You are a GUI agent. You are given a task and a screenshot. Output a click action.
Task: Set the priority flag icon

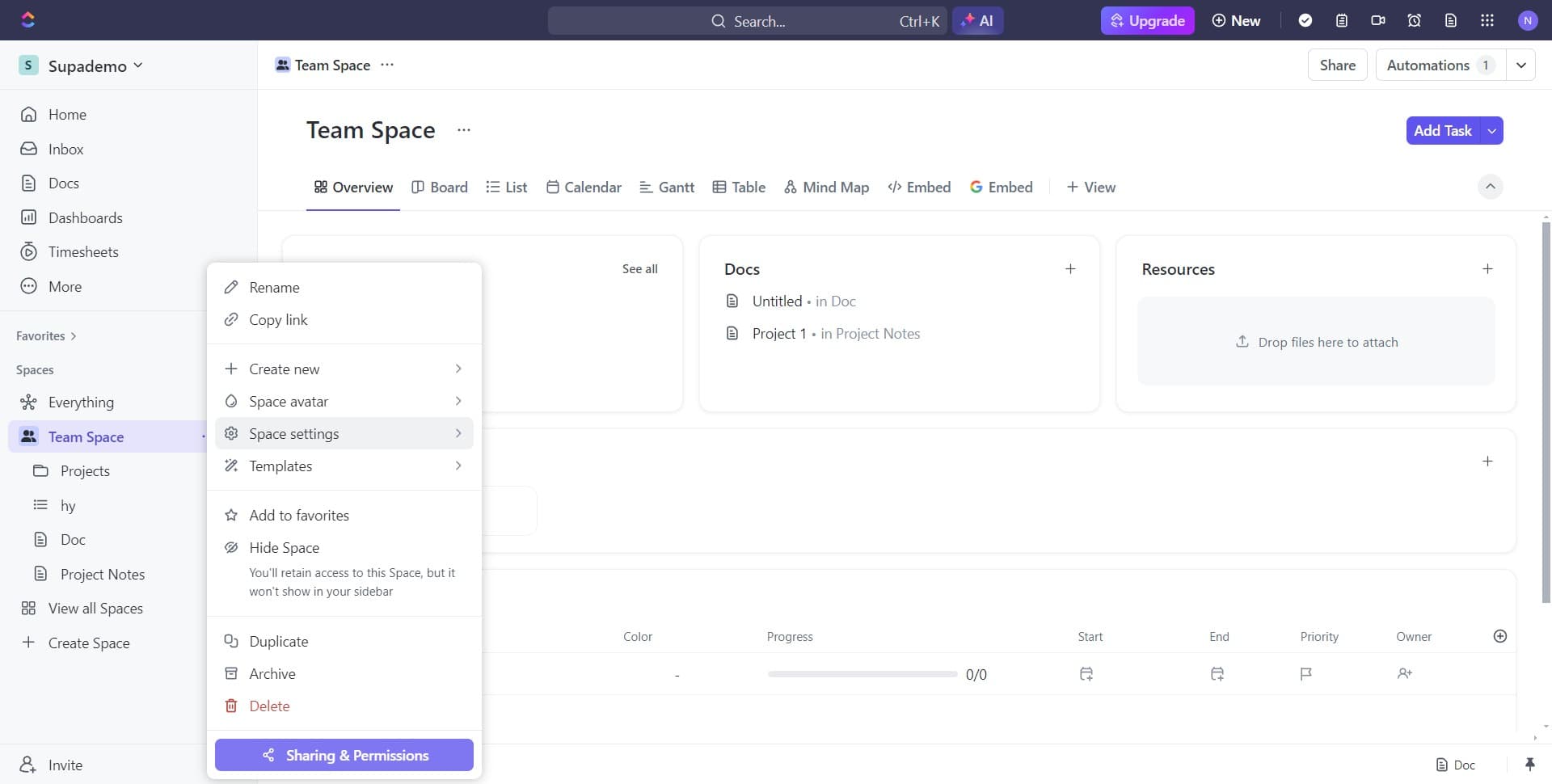tap(1305, 674)
